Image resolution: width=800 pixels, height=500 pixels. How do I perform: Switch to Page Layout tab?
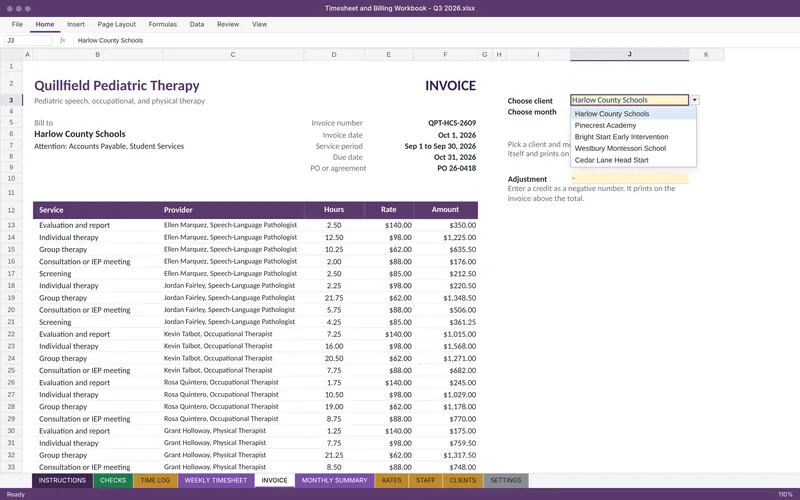click(x=116, y=24)
